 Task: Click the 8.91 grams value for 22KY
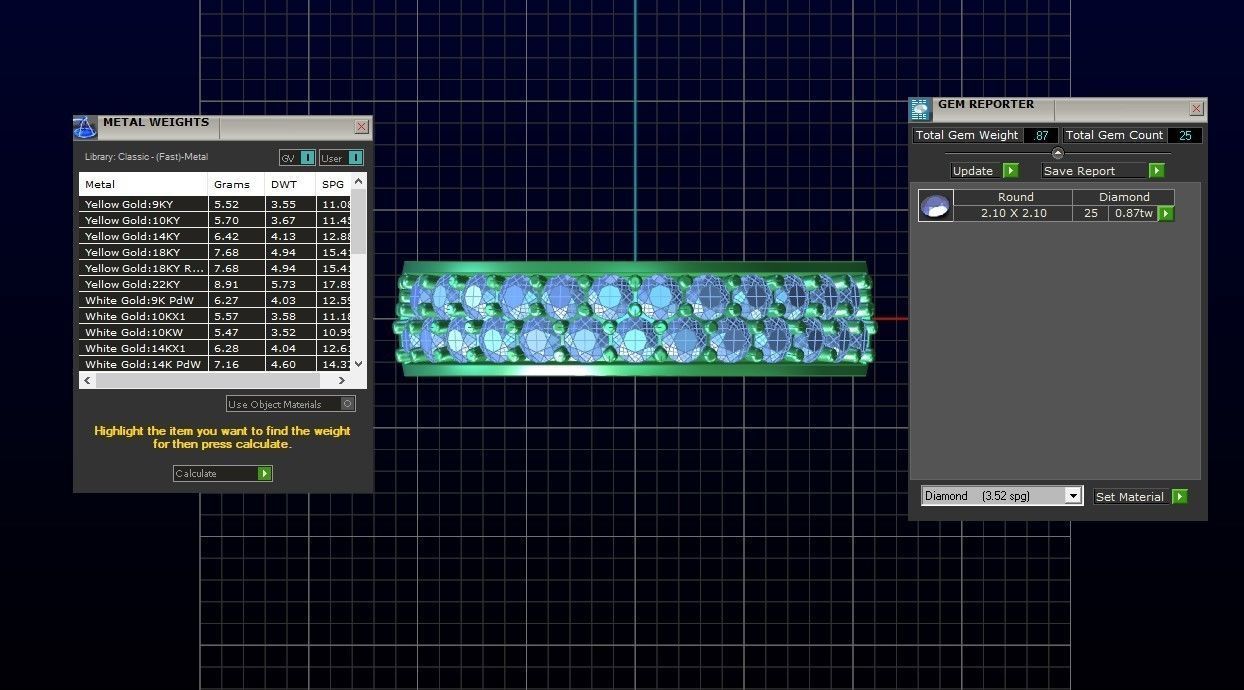[226, 284]
